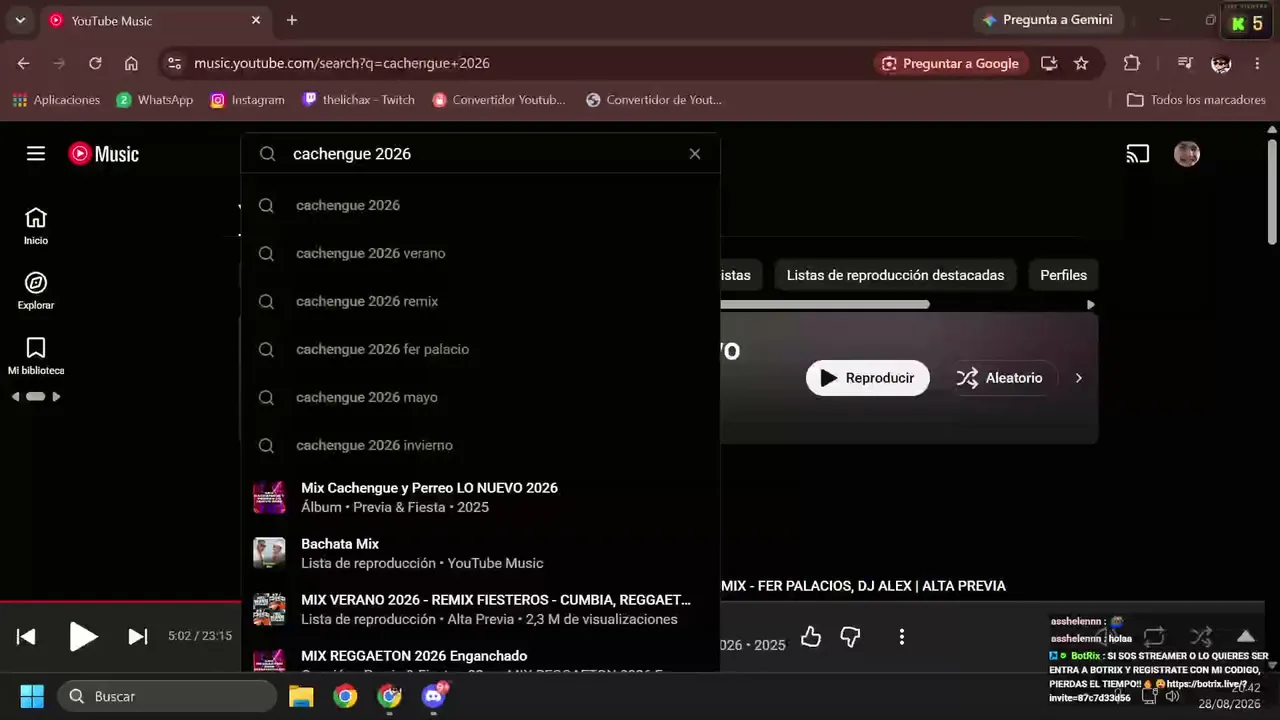
Task: Toggle shuffle in the player bar
Action: click(x=1201, y=637)
